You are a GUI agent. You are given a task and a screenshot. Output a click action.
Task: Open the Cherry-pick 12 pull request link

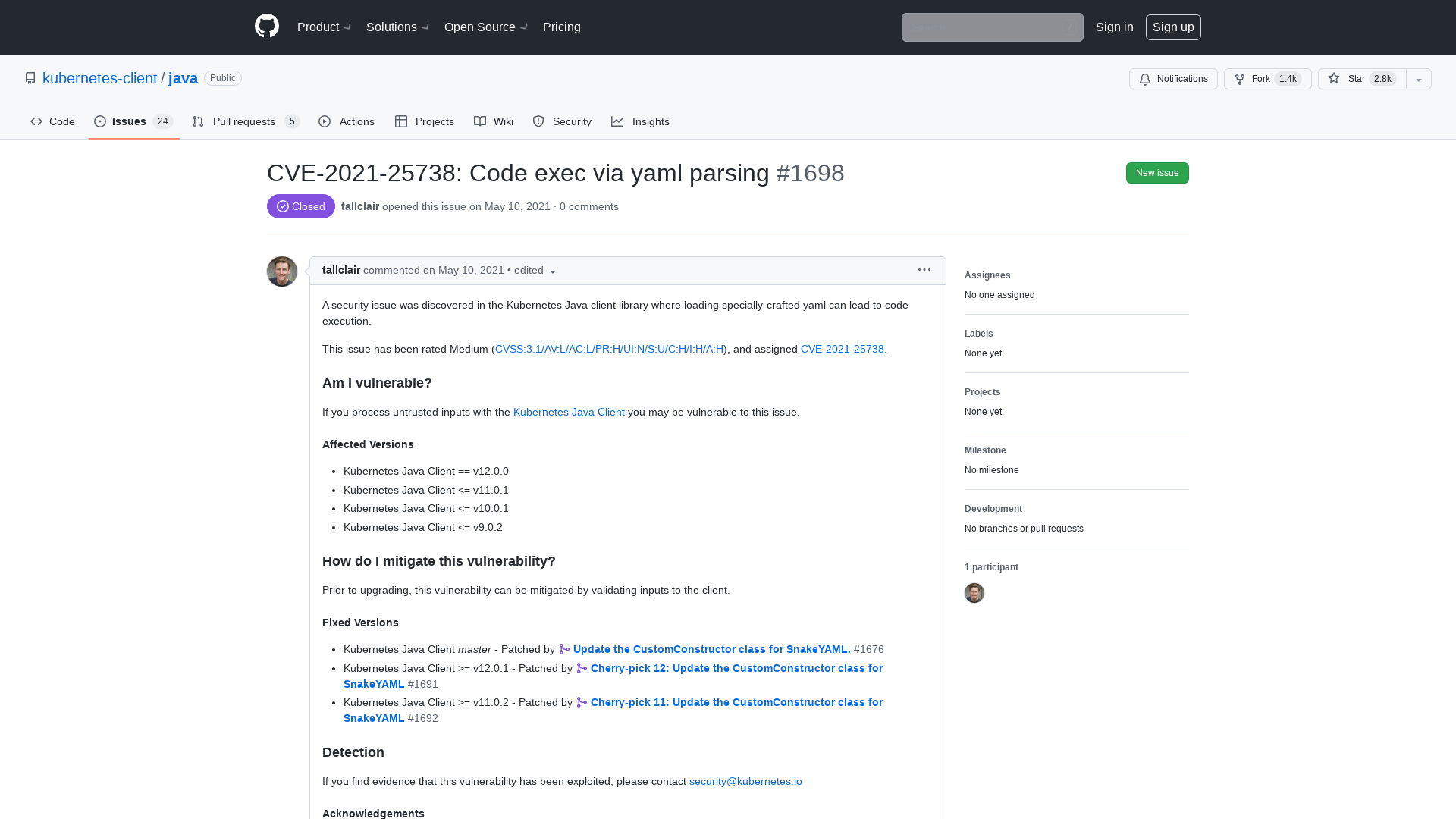(736, 668)
